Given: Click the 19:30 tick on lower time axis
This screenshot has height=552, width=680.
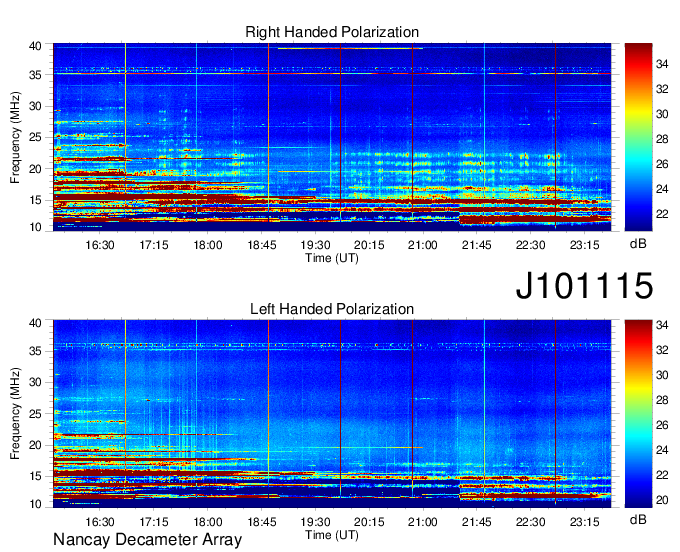Looking at the screenshot, I should pyautogui.click(x=315, y=522).
